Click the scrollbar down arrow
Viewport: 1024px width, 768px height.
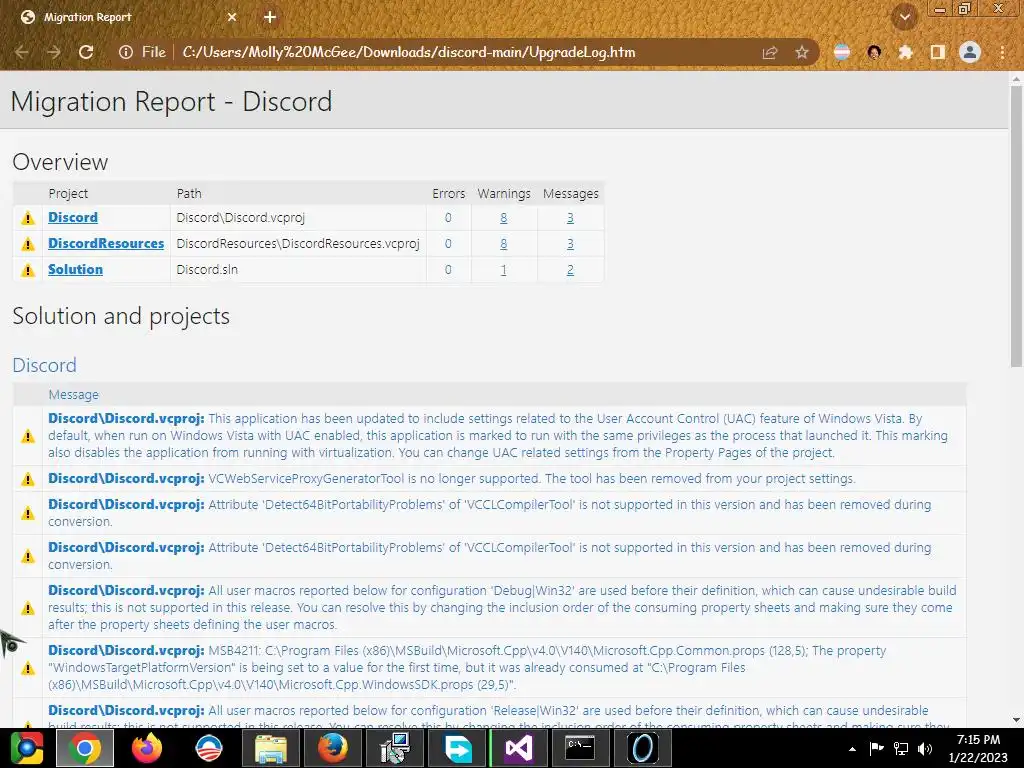click(1016, 720)
